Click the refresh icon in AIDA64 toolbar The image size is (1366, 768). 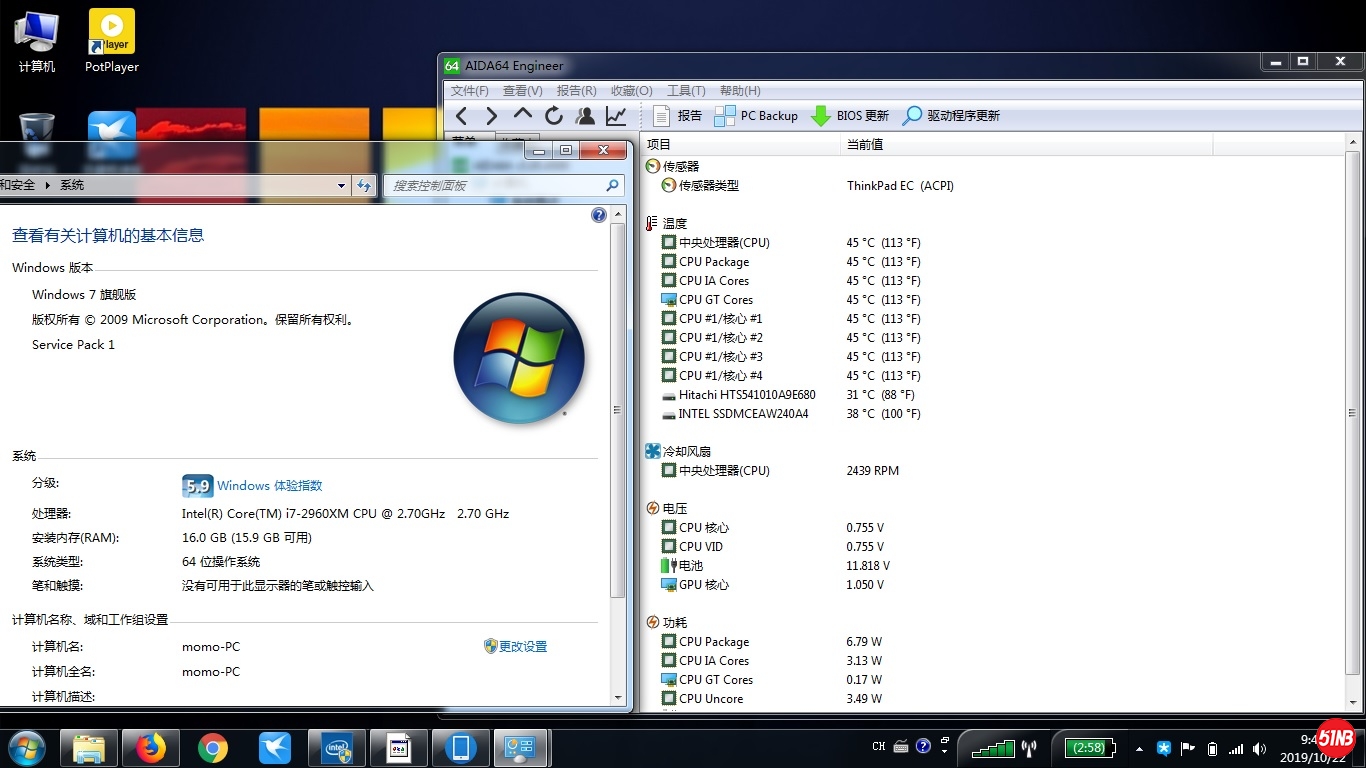click(554, 116)
